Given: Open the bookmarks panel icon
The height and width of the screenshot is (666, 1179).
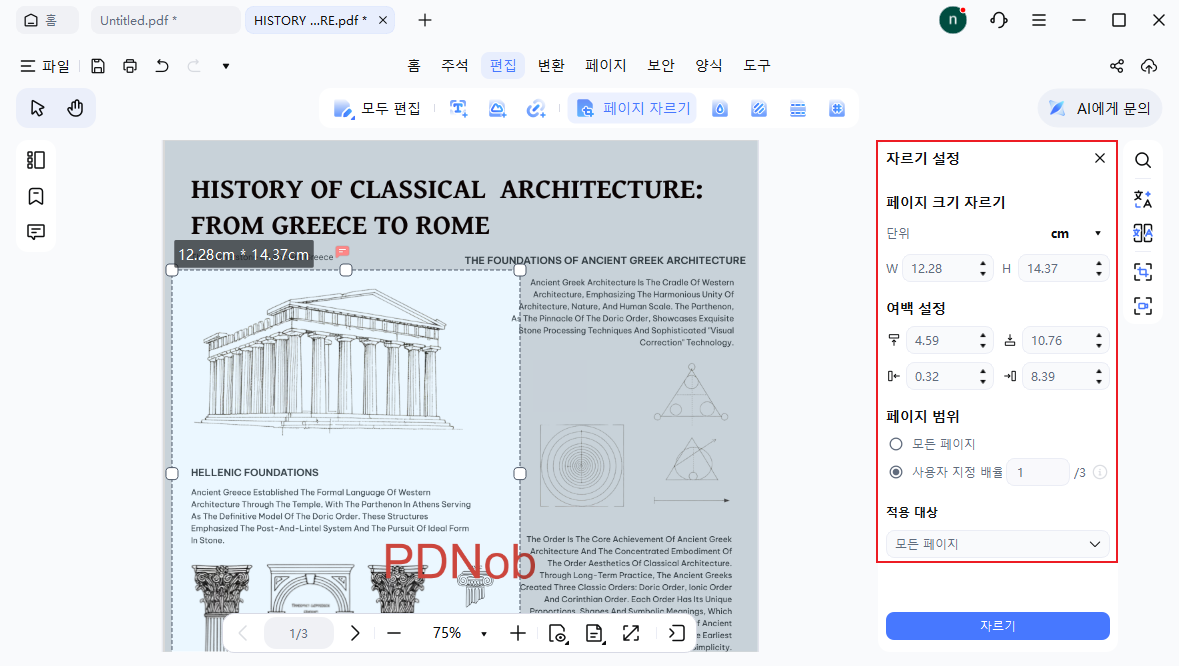Looking at the screenshot, I should click(x=35, y=196).
